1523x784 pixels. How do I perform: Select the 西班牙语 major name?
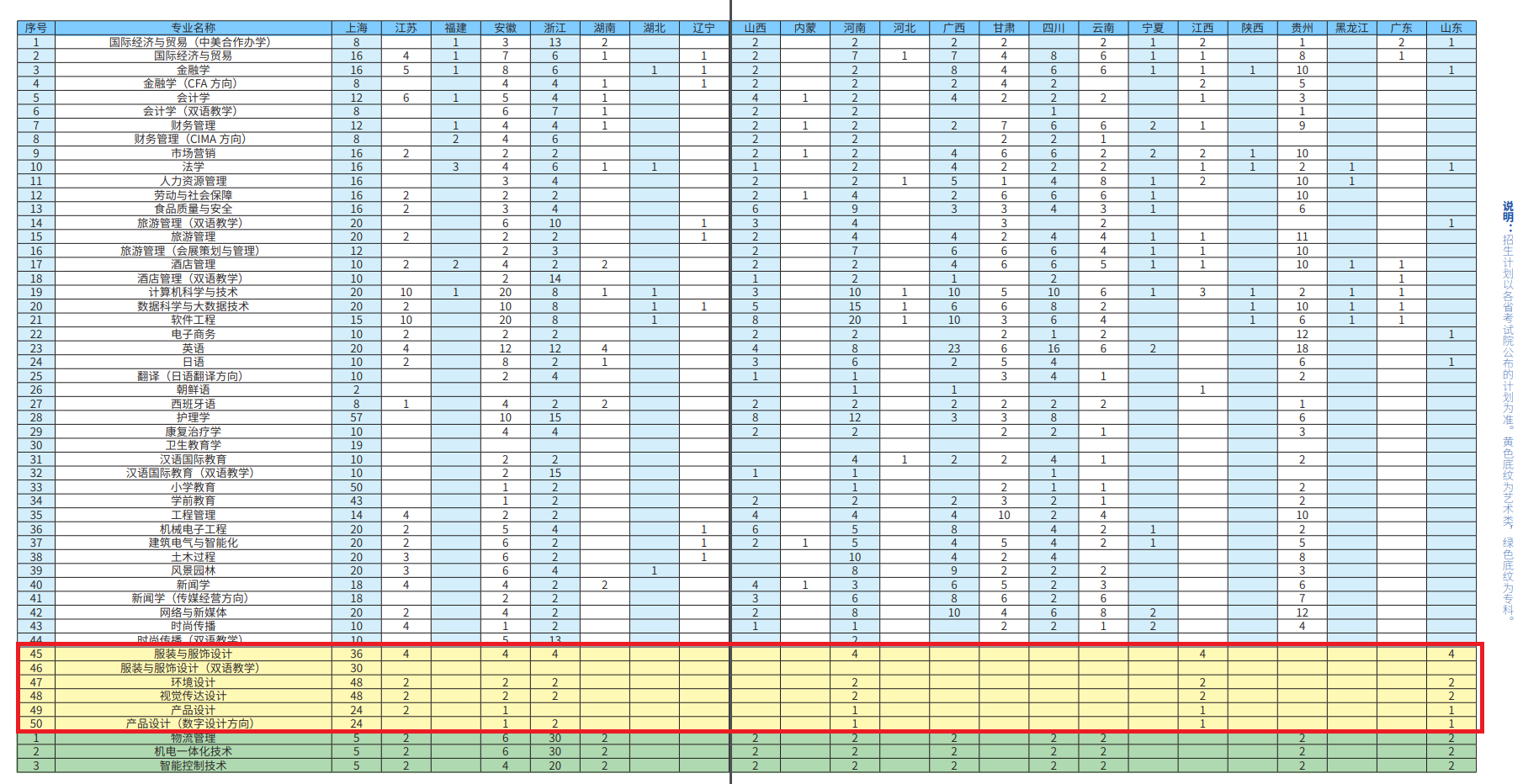tap(194, 404)
